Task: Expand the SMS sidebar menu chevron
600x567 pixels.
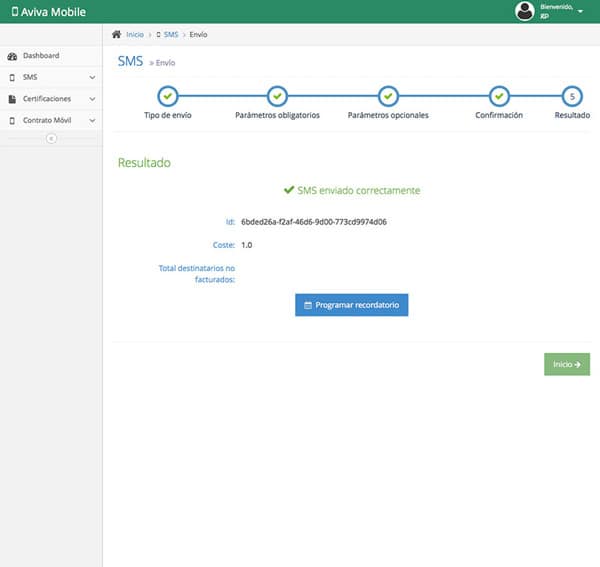Action: [92, 78]
